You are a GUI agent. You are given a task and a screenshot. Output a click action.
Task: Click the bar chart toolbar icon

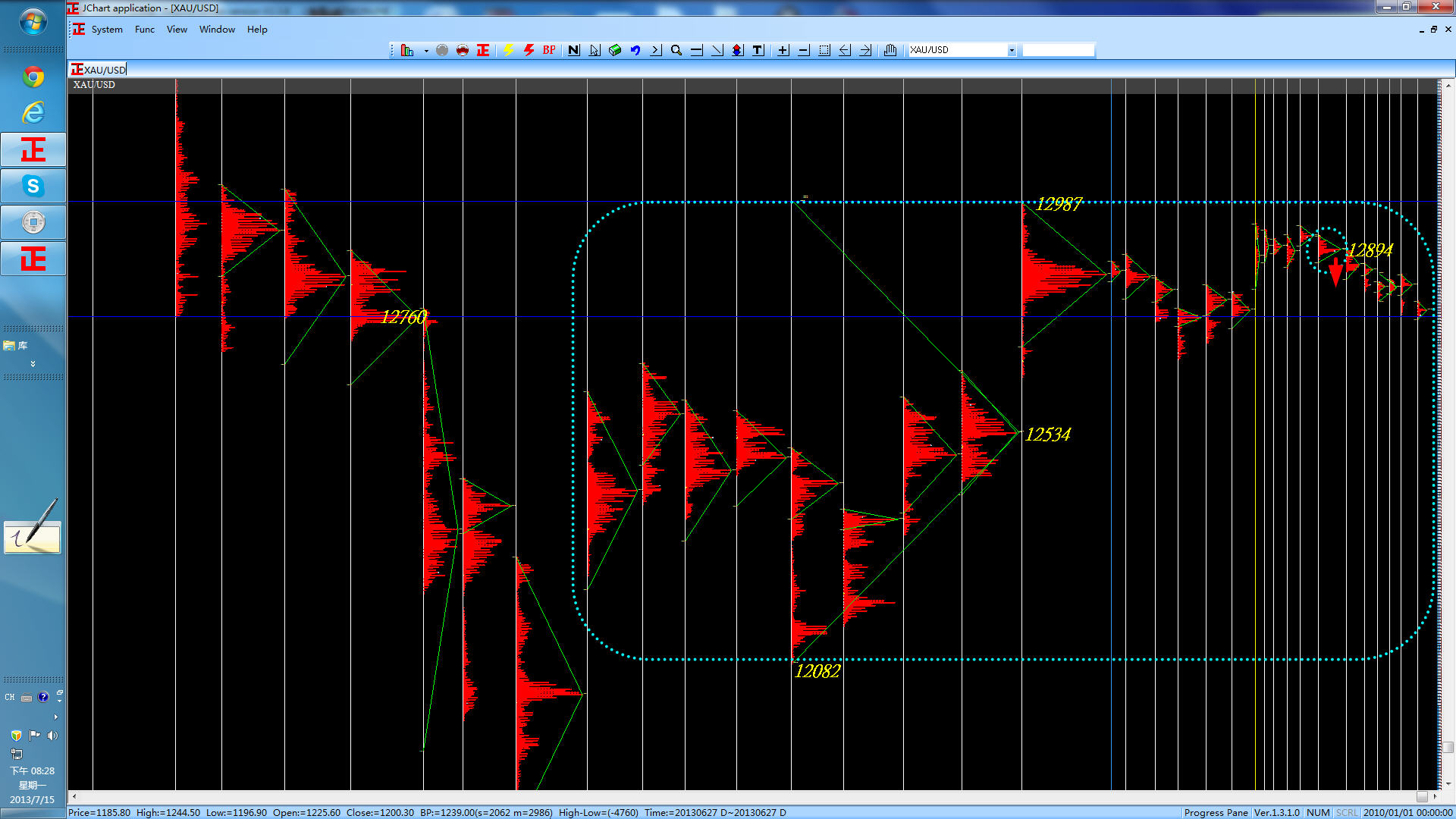[x=407, y=50]
